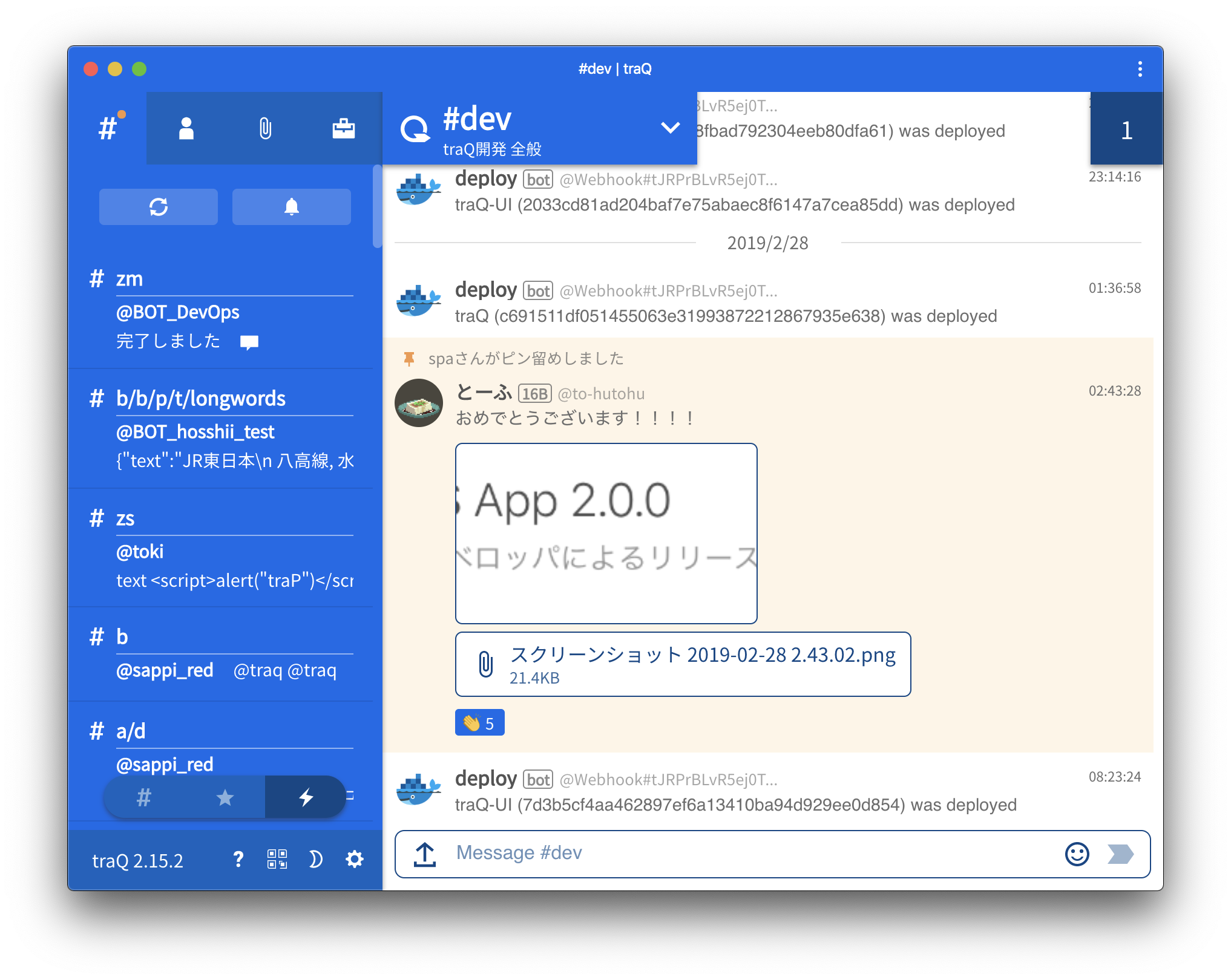Click the 16B grade badge
This screenshot has height=980, width=1231.
pos(535,394)
